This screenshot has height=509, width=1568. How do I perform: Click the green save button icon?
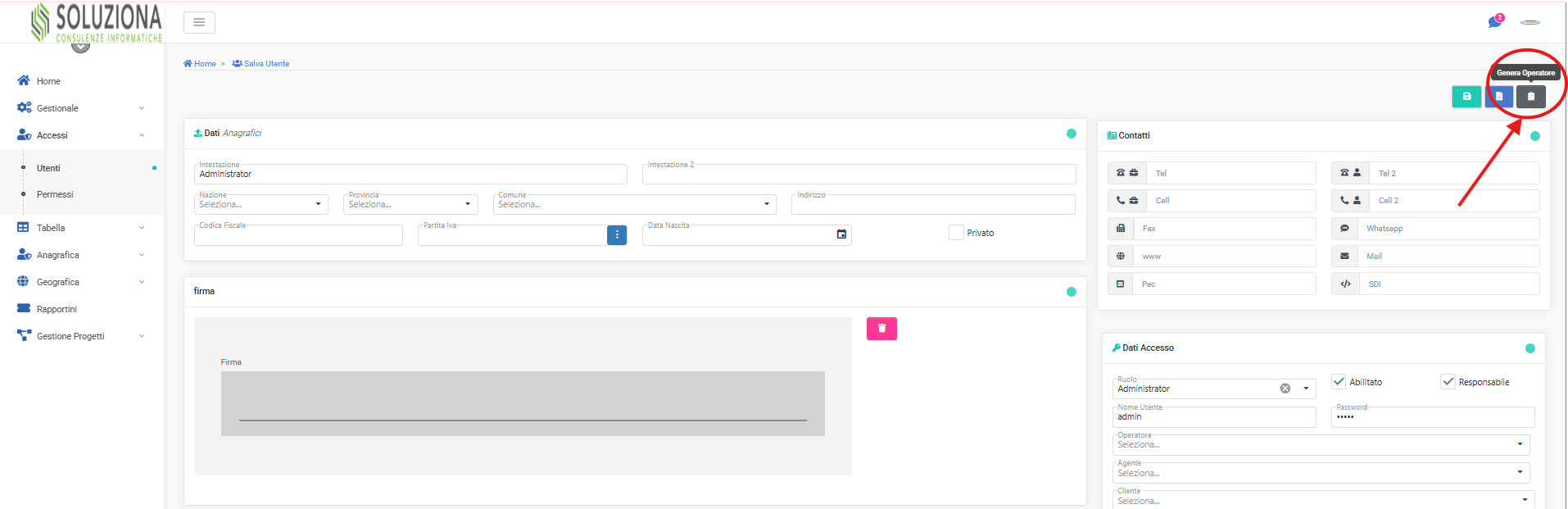1466,97
